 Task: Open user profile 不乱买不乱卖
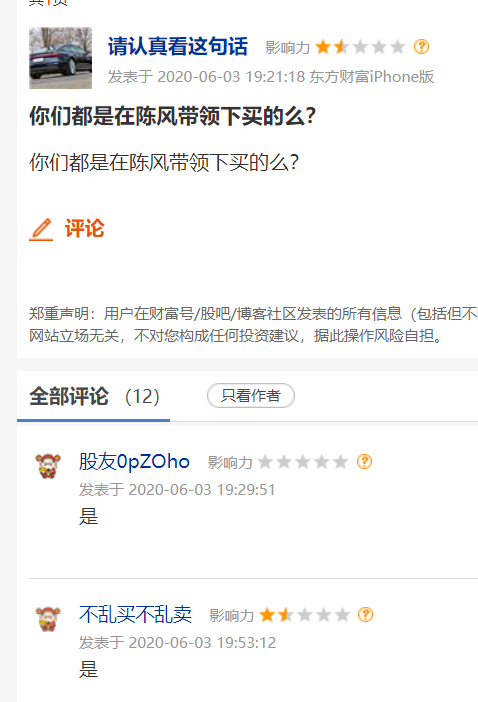click(136, 614)
